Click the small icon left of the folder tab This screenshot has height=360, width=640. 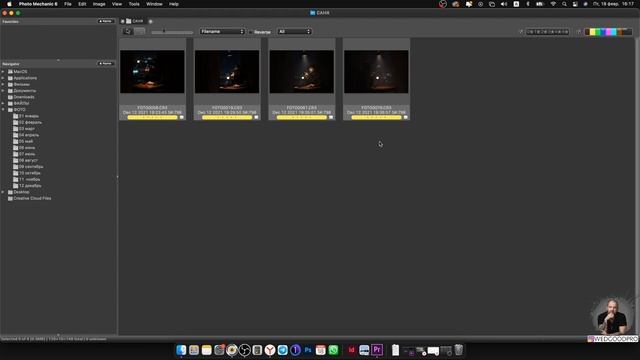pos(122,21)
